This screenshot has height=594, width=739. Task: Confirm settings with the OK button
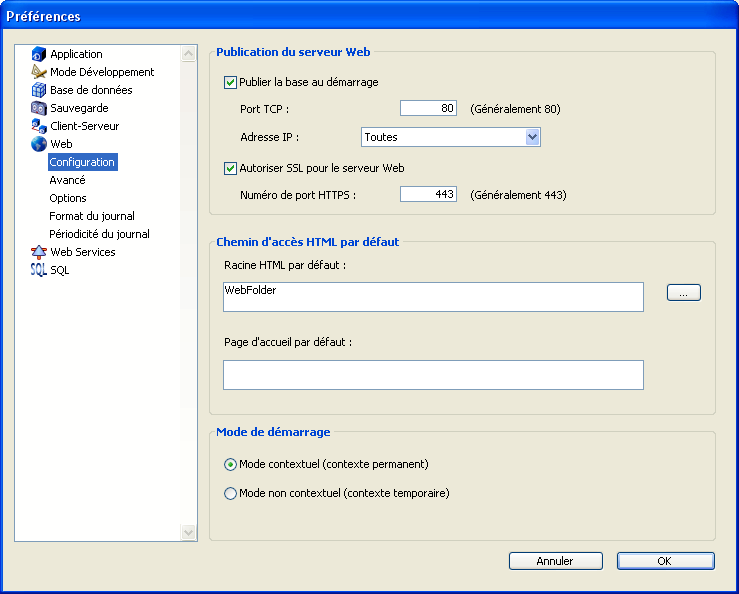point(665,561)
